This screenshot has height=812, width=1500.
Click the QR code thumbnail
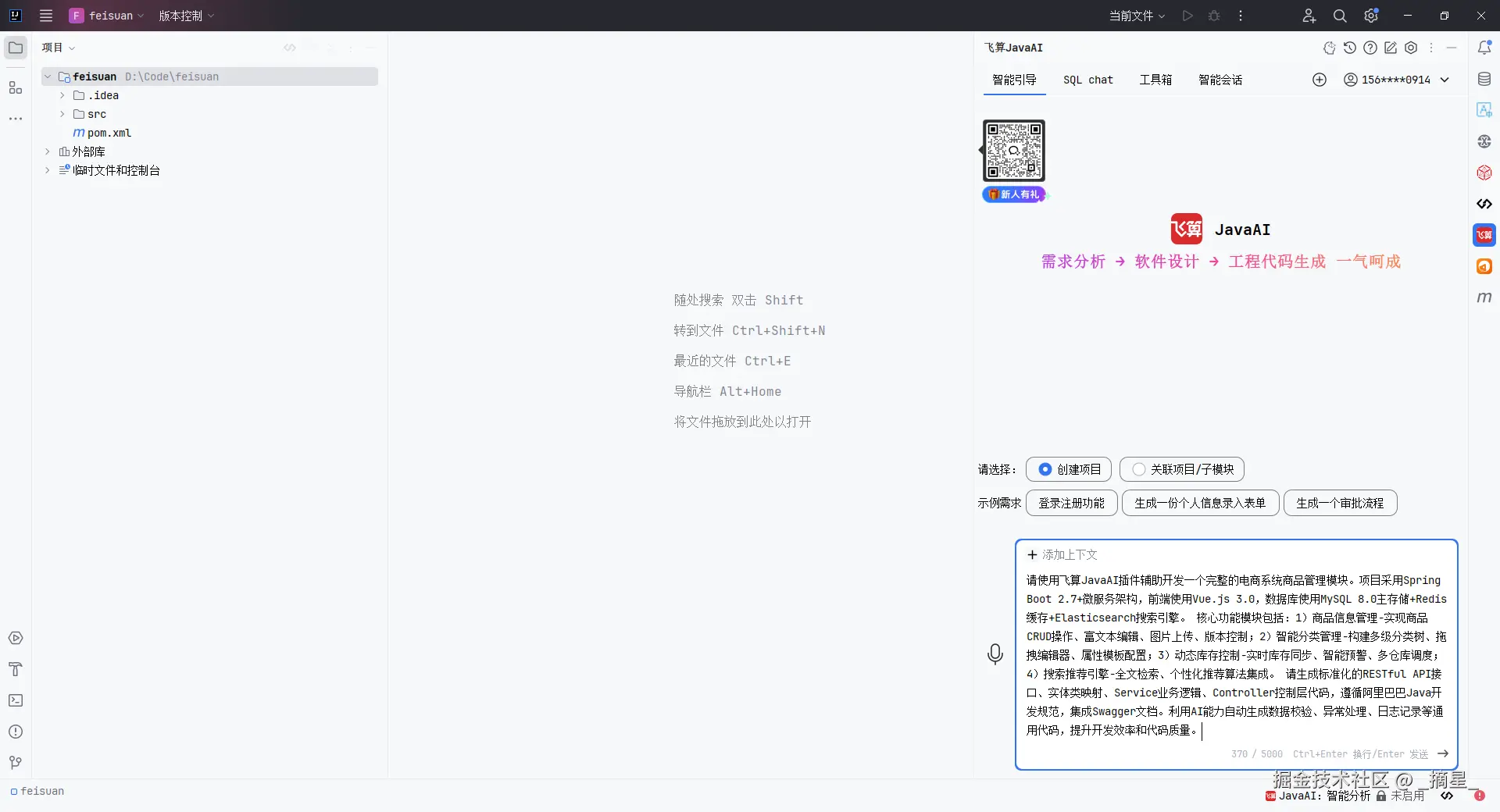click(1014, 151)
